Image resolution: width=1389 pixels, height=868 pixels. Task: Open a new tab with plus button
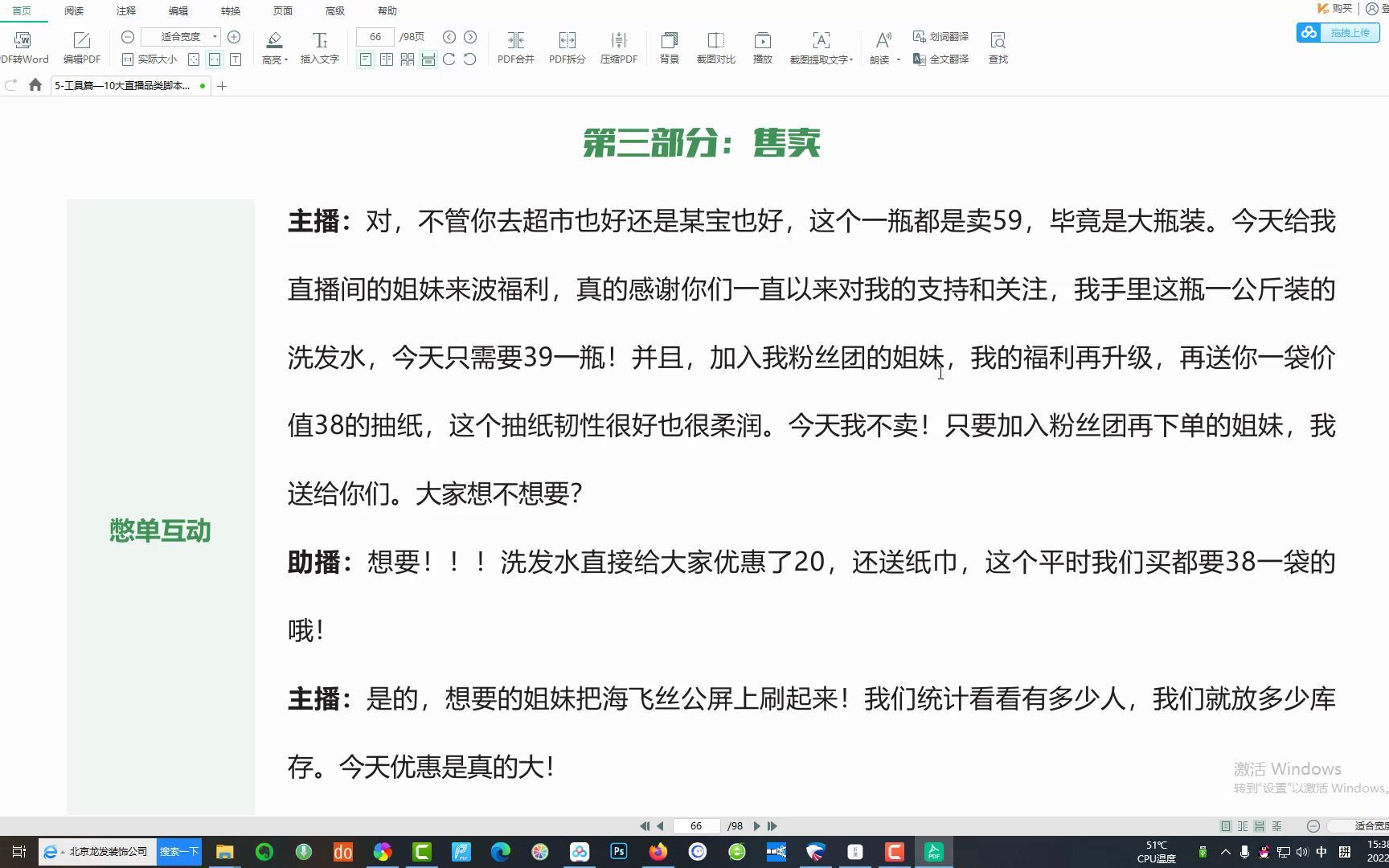tap(222, 86)
